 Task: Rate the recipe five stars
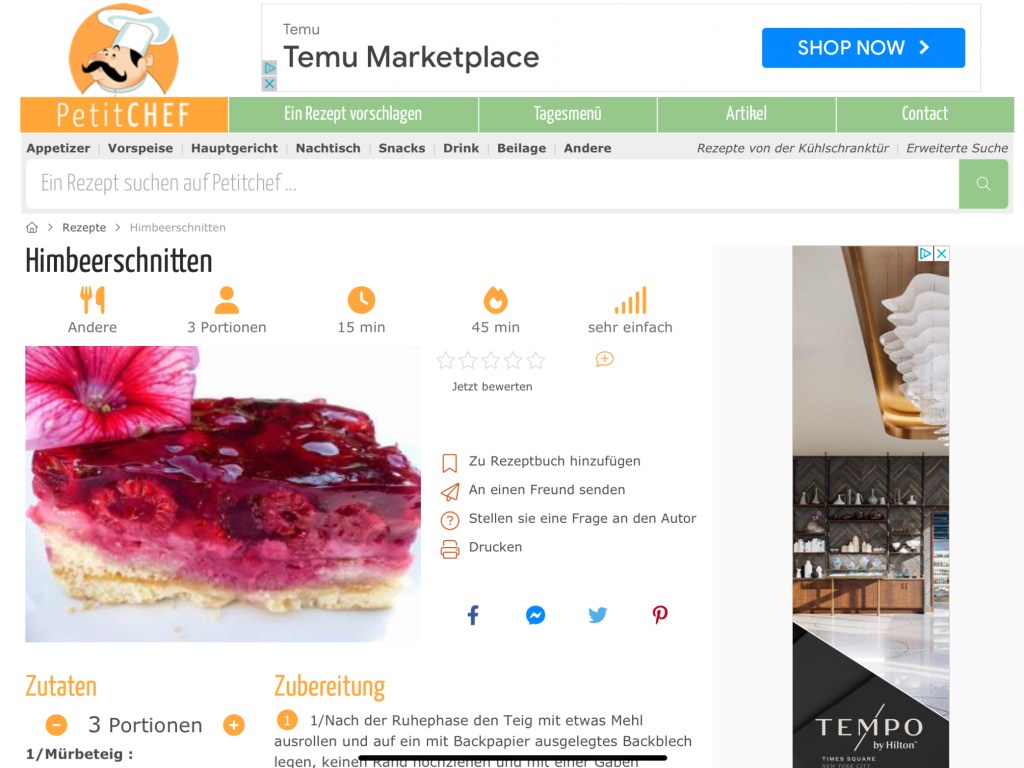point(536,360)
